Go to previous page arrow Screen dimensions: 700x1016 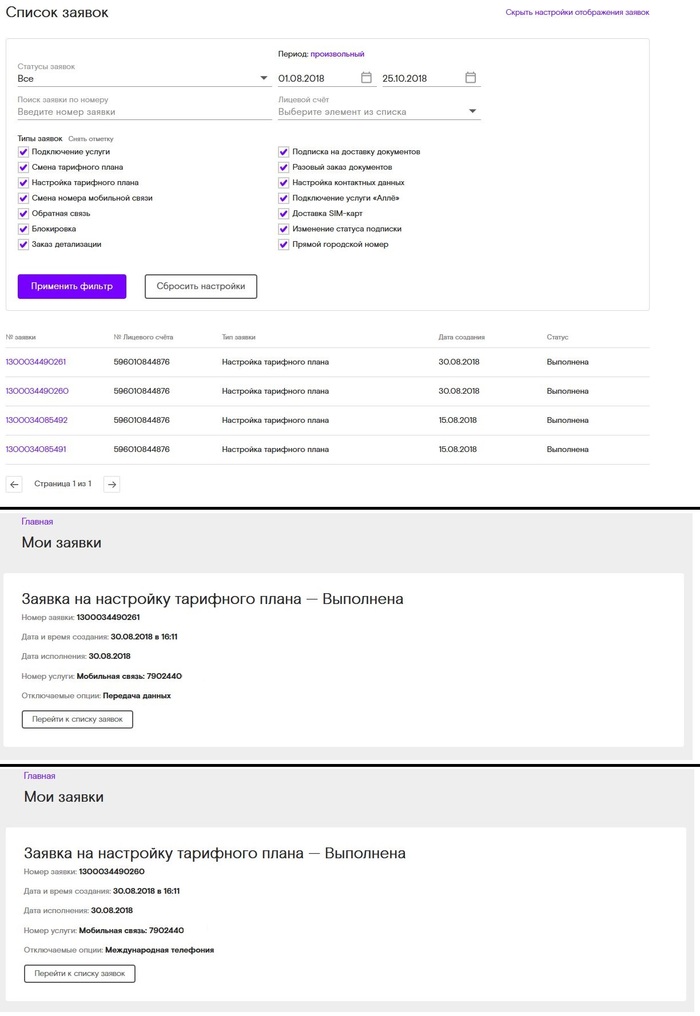[x=14, y=484]
